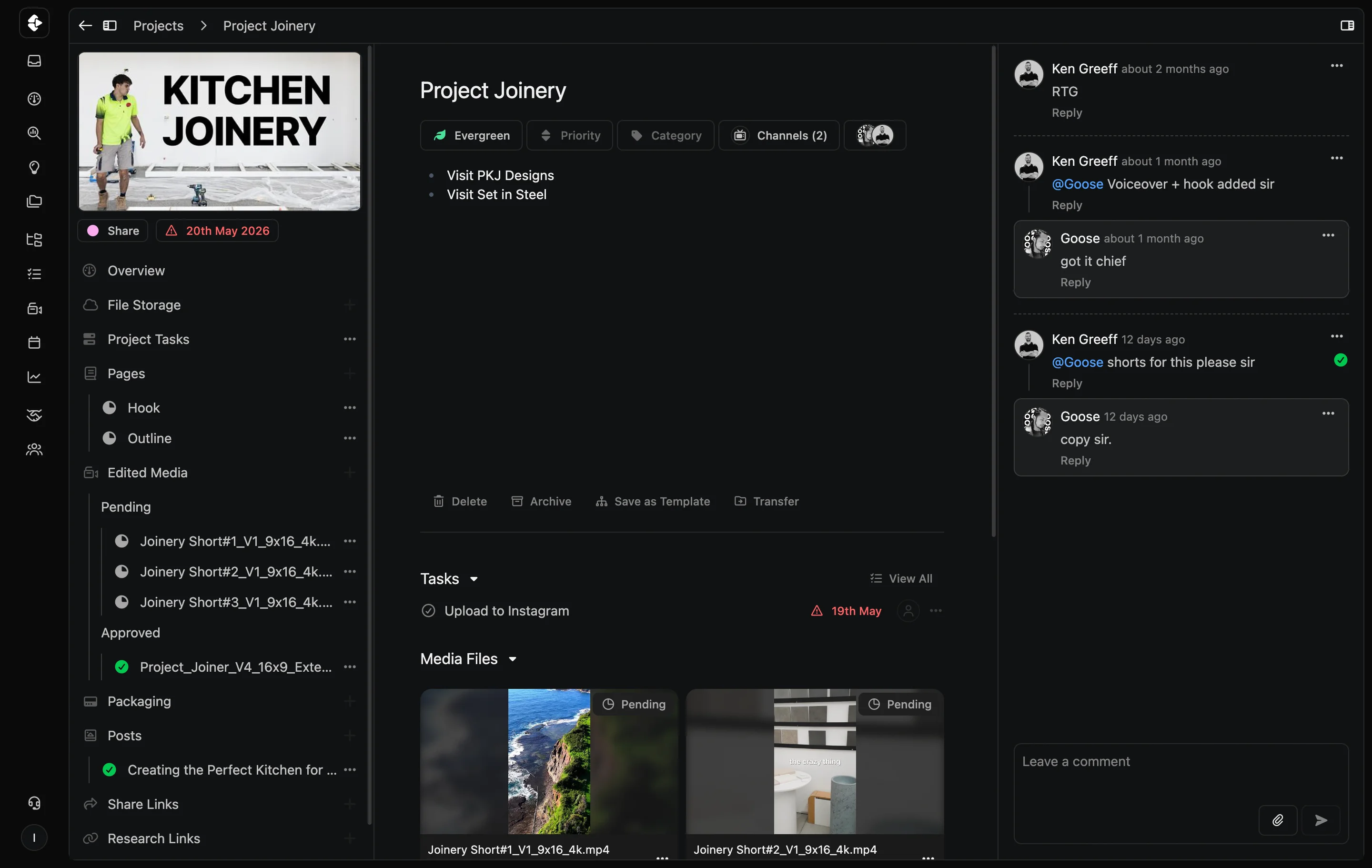Viewport: 1372px width, 868px height.
Task: Open the lightbulb ideas icon in rail
Action: click(x=34, y=167)
